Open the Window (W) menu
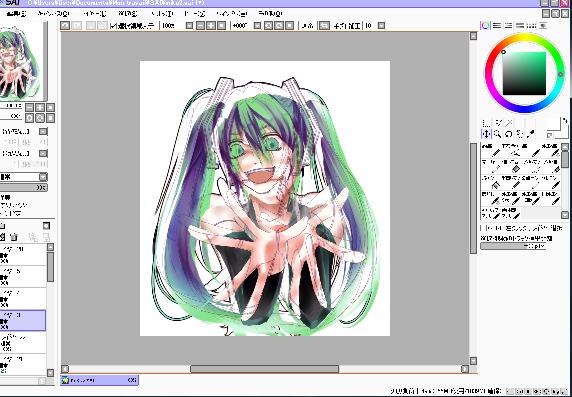 coord(232,14)
